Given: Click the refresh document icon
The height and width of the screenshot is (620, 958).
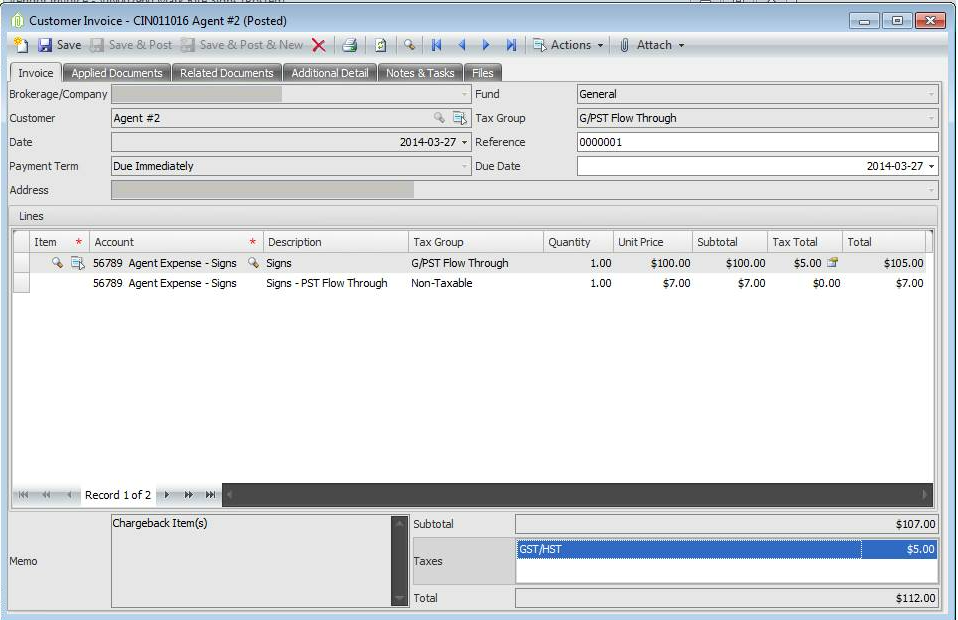Looking at the screenshot, I should click(x=380, y=45).
